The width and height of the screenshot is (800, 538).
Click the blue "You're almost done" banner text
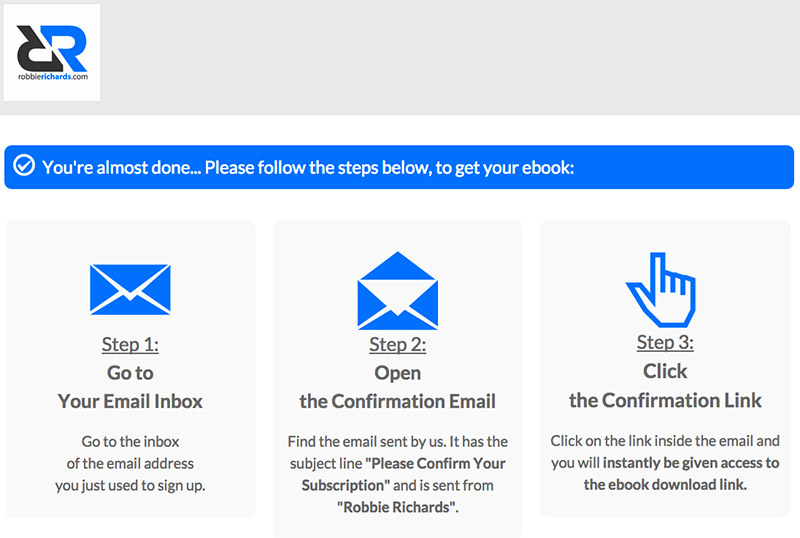pyautogui.click(x=308, y=167)
